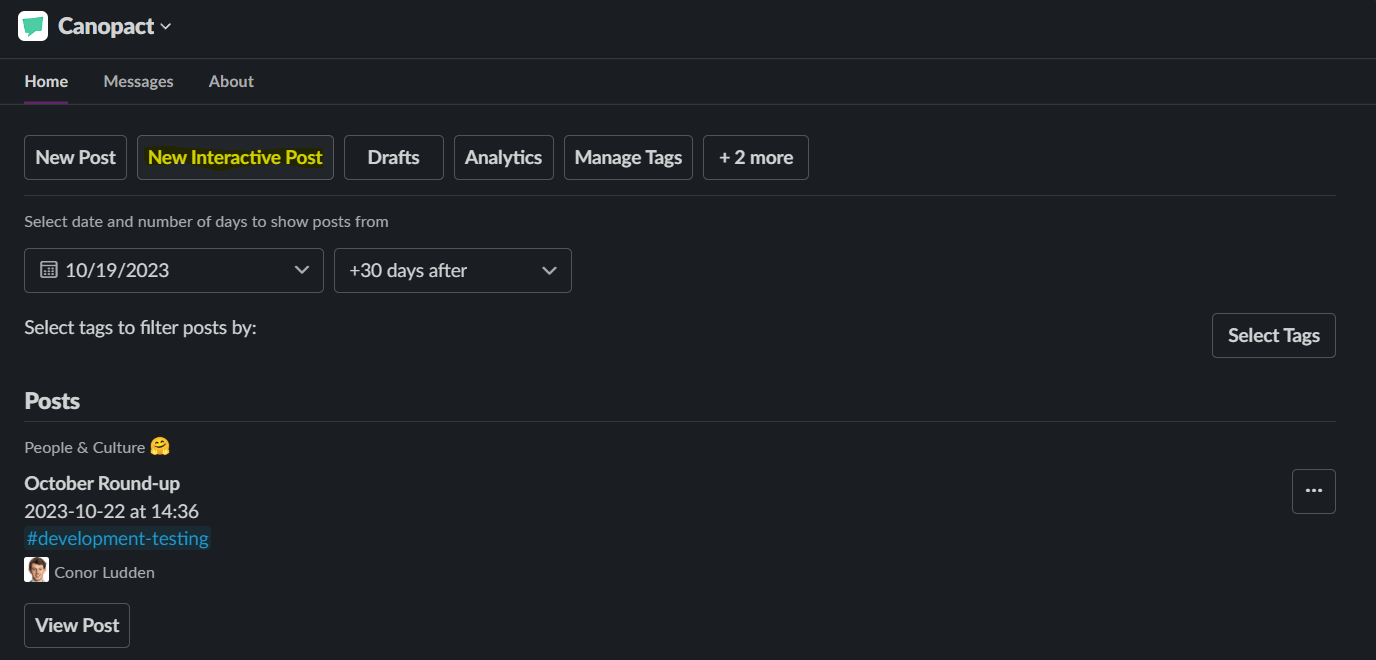Open the About tab

pyautogui.click(x=231, y=81)
